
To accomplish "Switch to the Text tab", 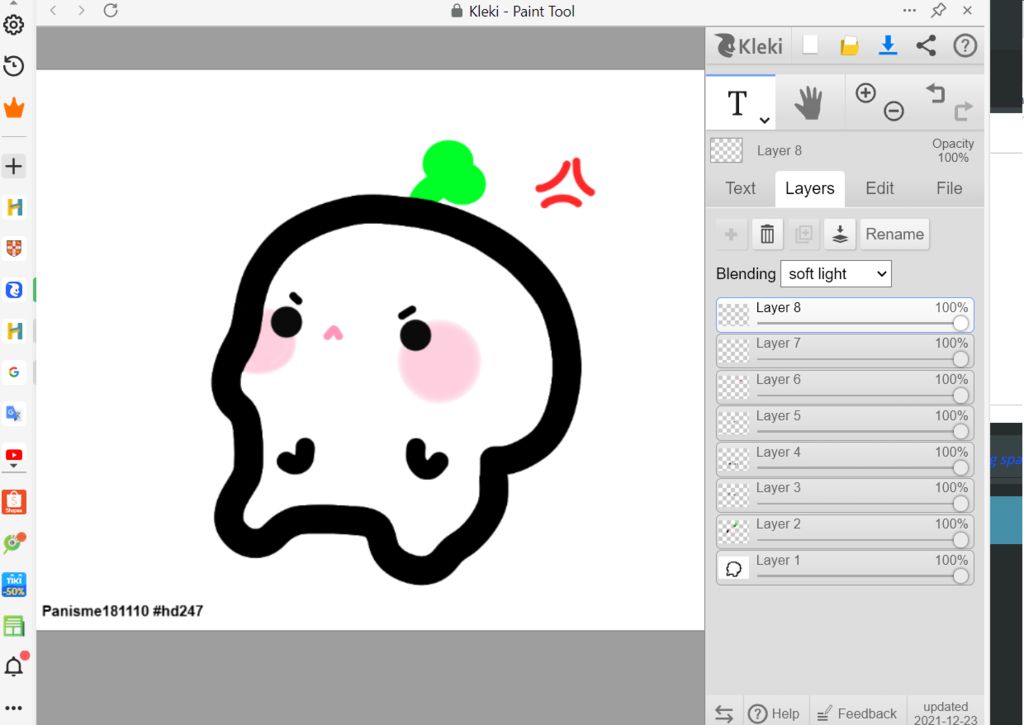I will [x=740, y=188].
